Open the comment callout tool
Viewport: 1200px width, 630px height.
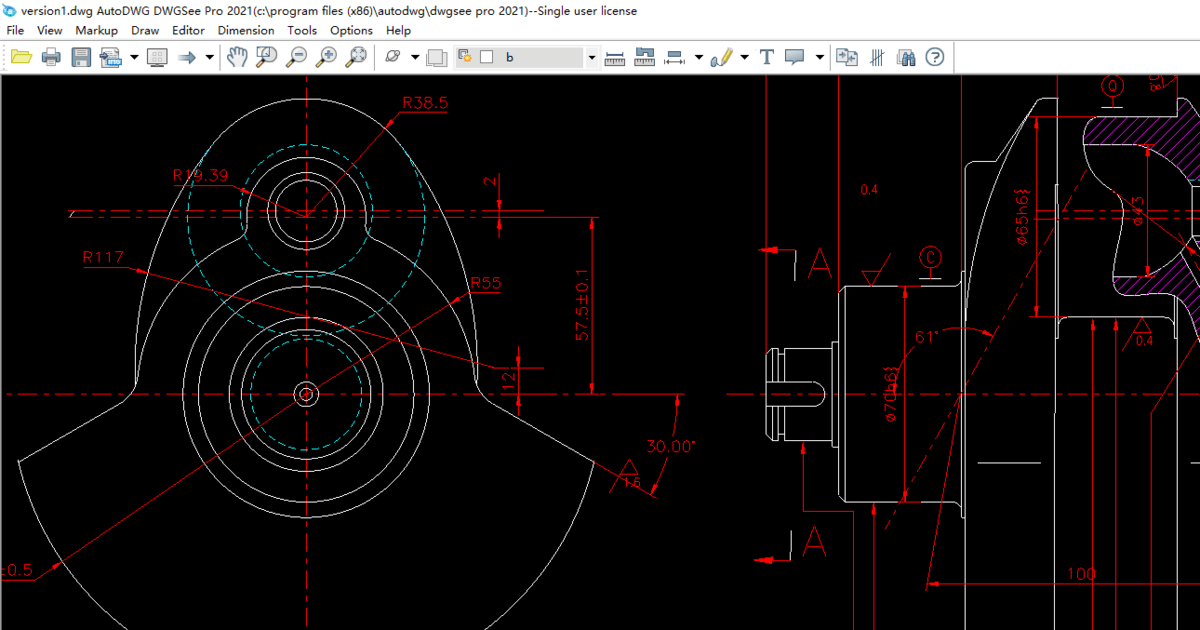click(x=793, y=57)
